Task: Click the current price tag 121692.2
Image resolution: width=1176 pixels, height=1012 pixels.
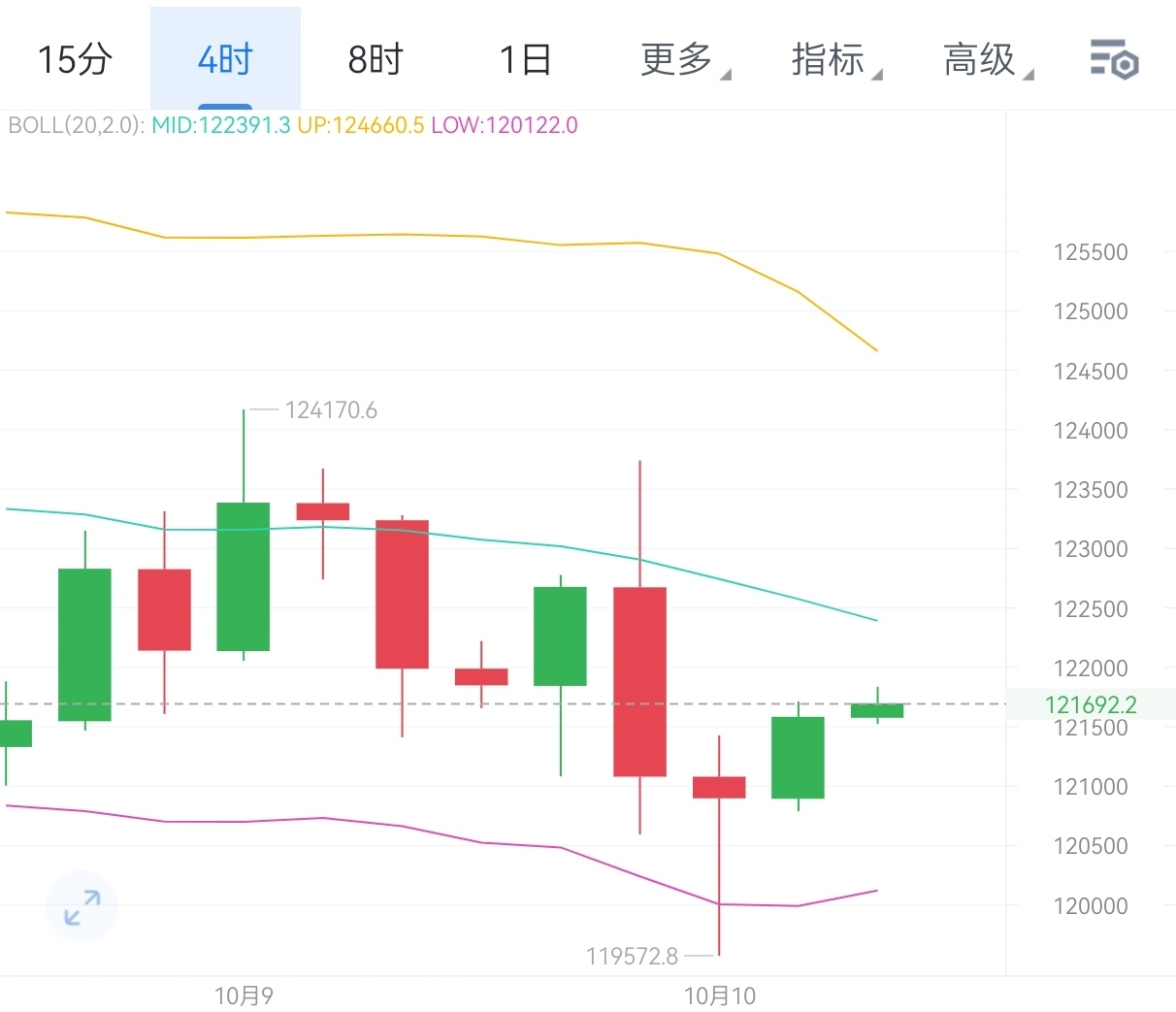Action: 1093,705
